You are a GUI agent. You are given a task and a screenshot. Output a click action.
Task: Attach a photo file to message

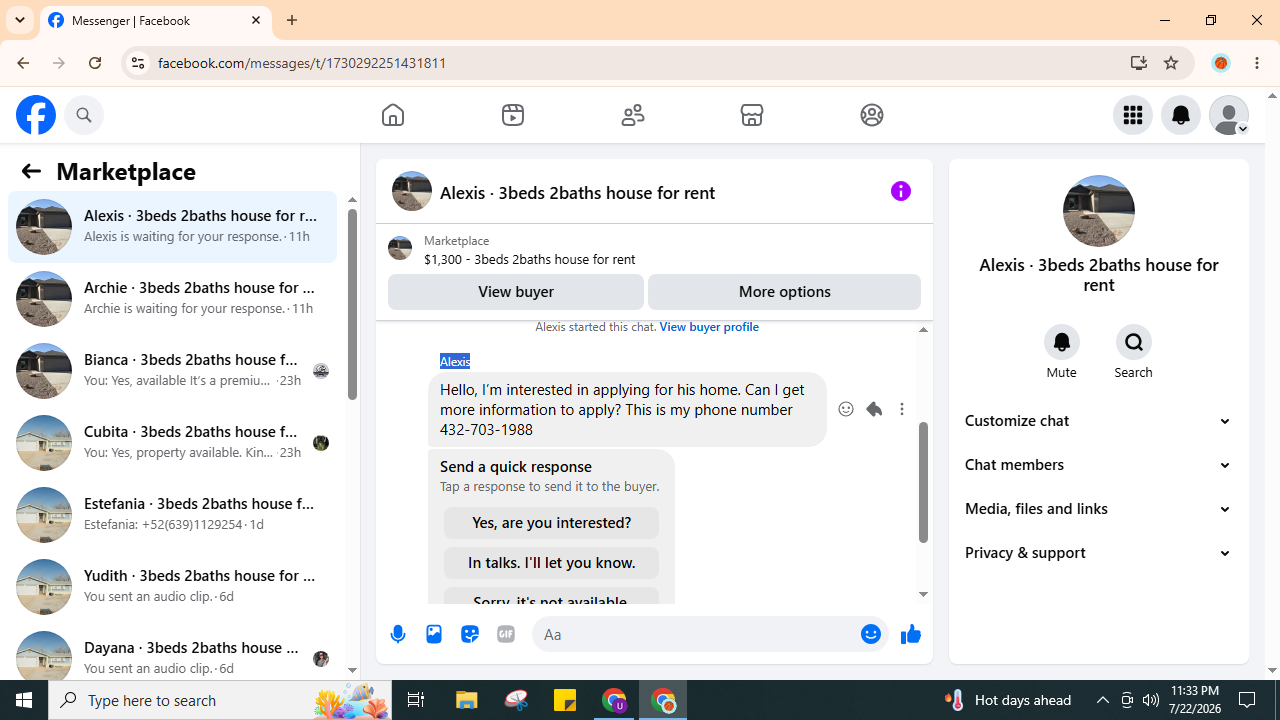pyautogui.click(x=434, y=634)
